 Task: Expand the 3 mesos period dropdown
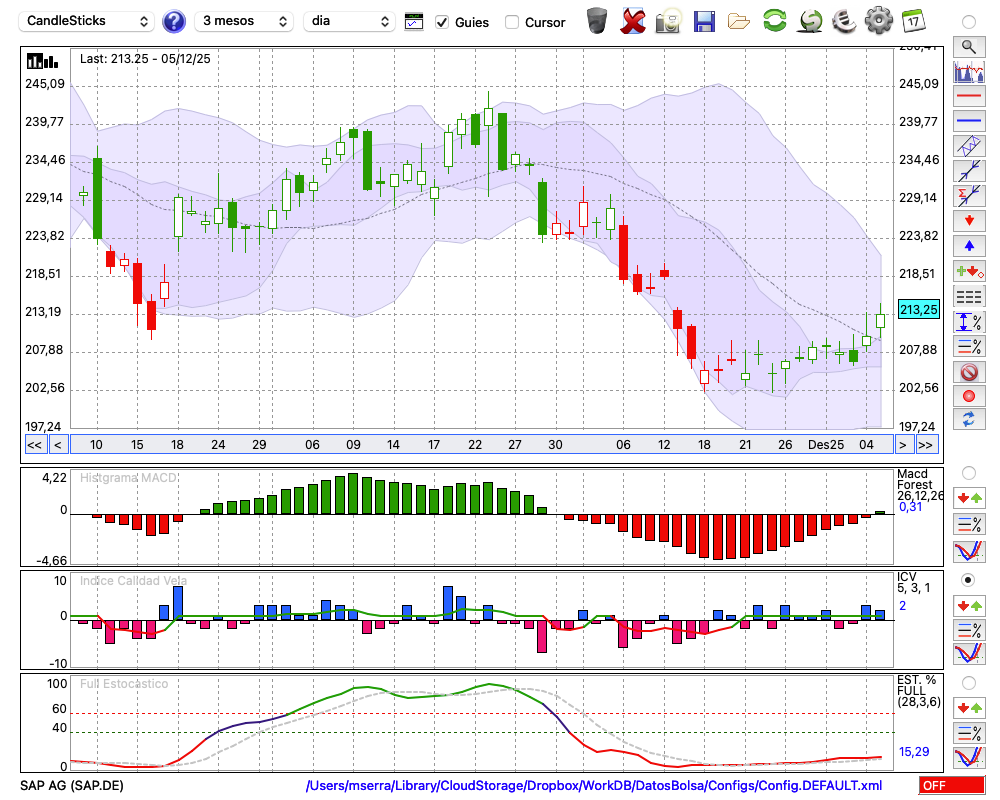[243, 21]
